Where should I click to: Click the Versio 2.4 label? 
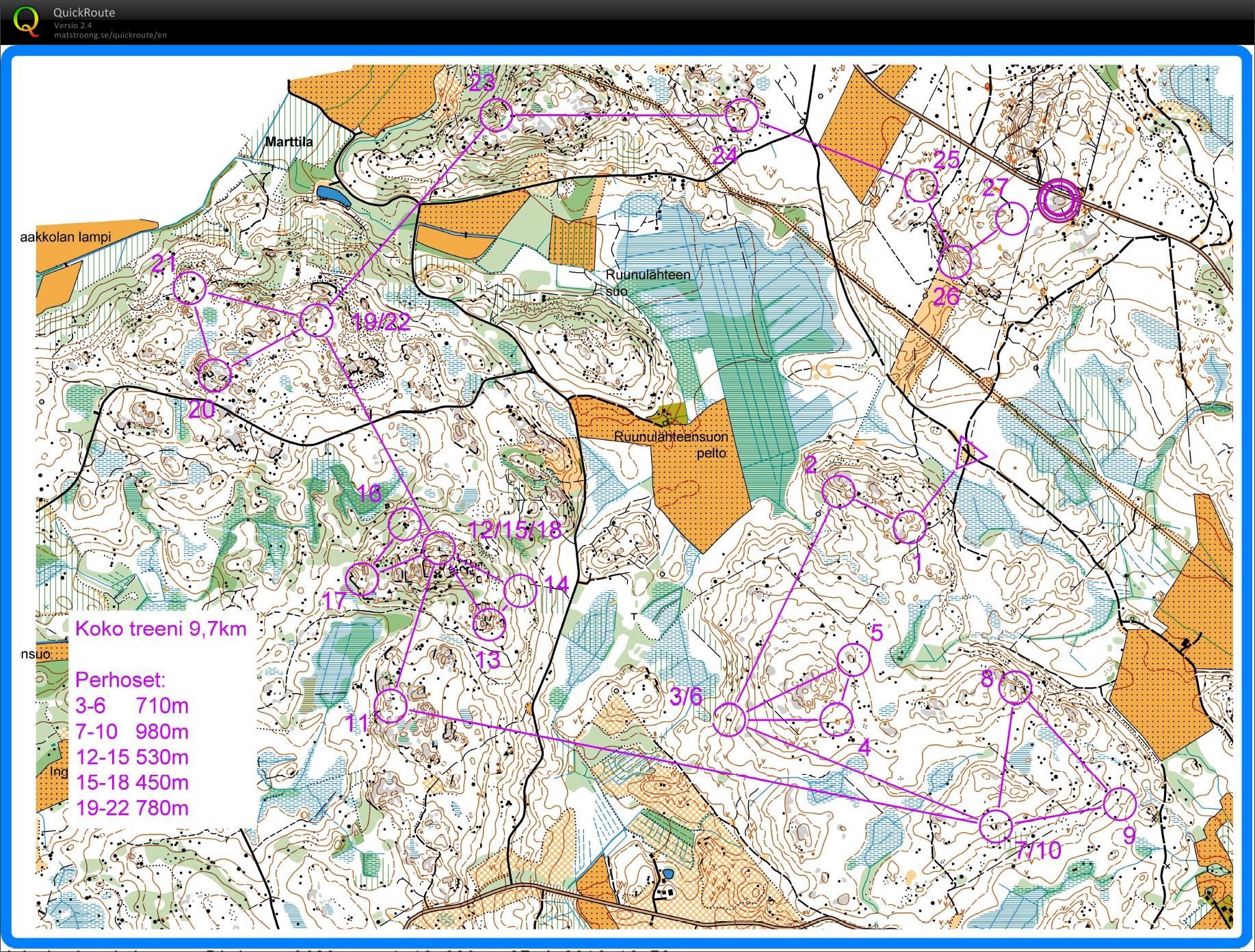[73, 25]
